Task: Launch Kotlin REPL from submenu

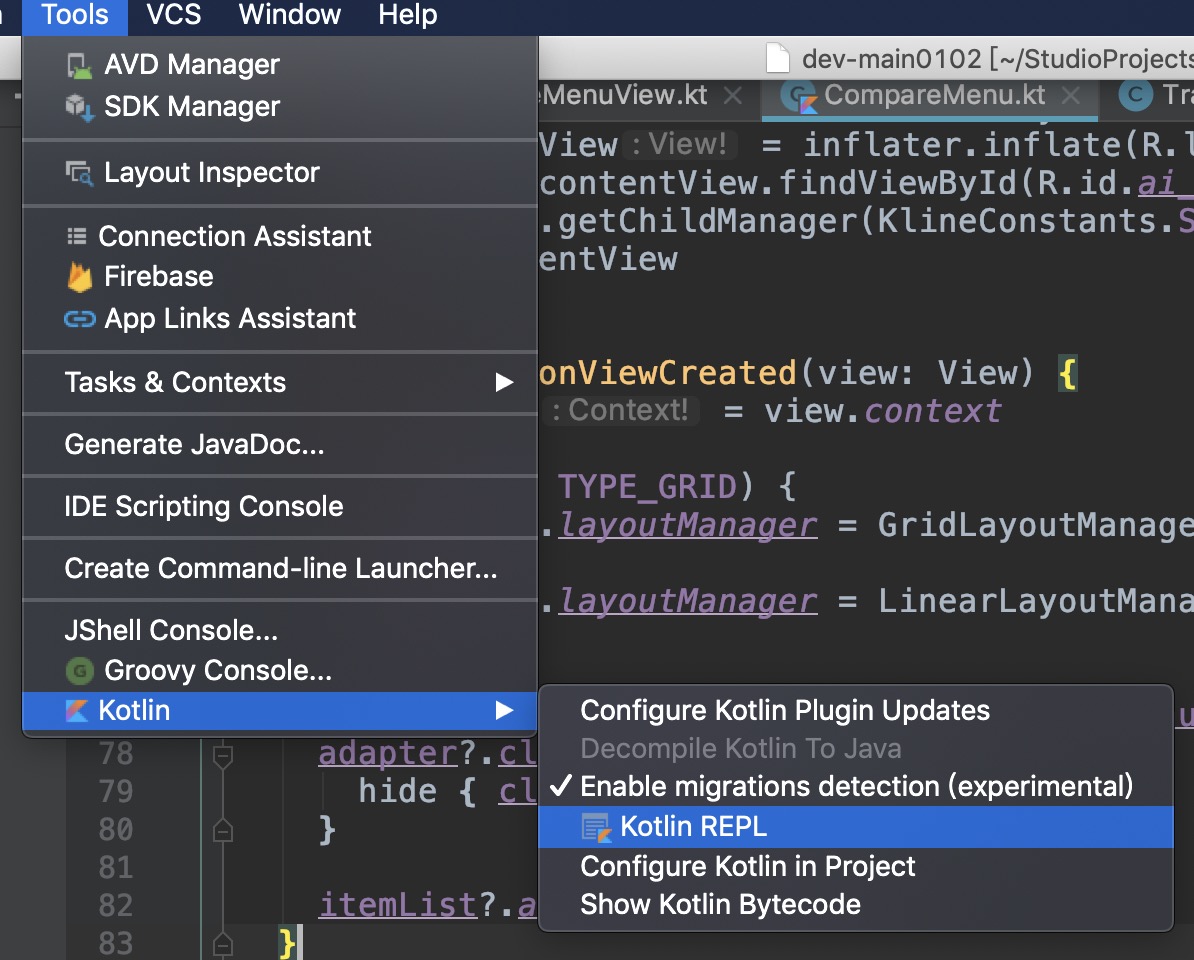Action: click(856, 828)
